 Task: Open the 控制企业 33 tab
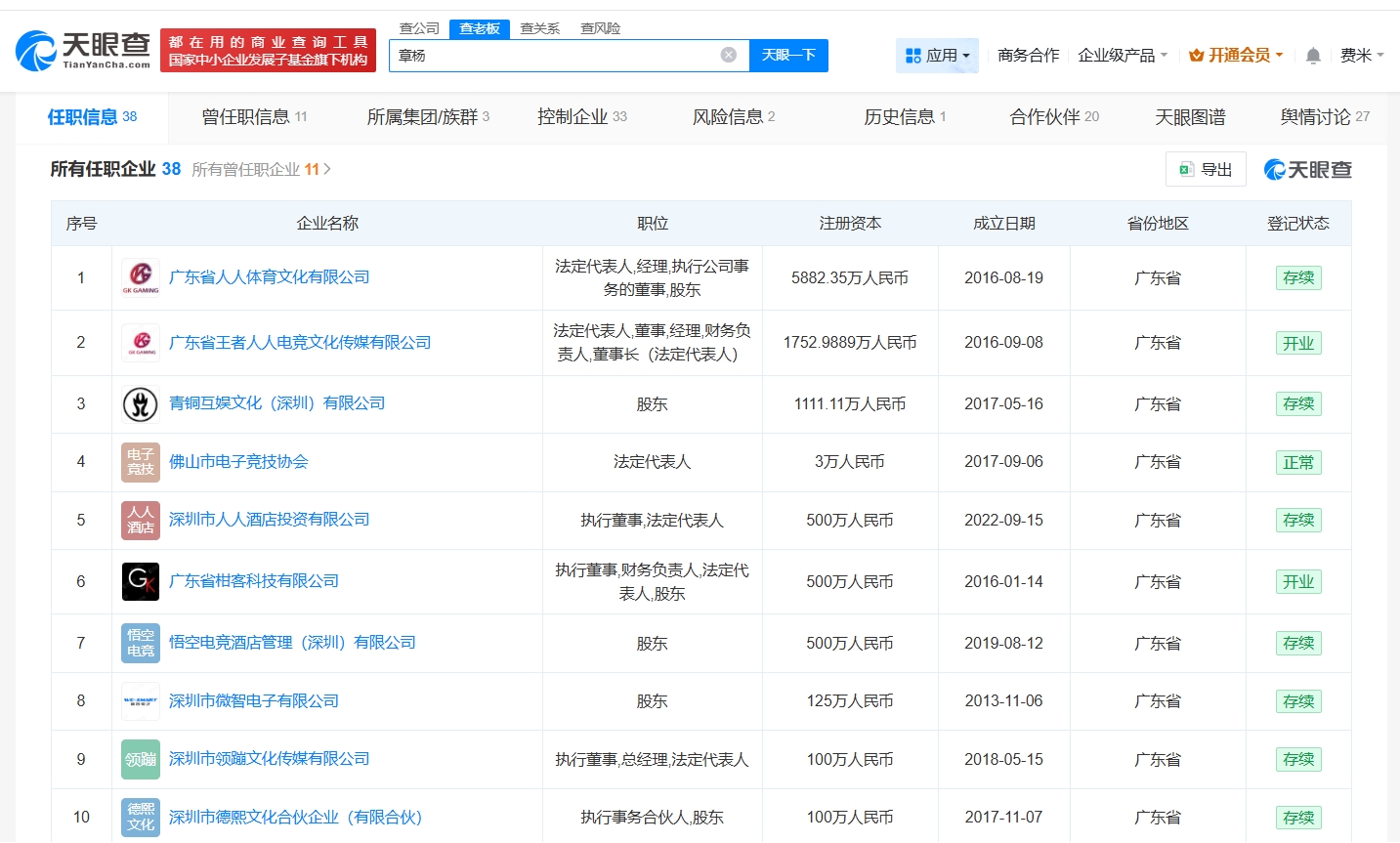(x=581, y=117)
